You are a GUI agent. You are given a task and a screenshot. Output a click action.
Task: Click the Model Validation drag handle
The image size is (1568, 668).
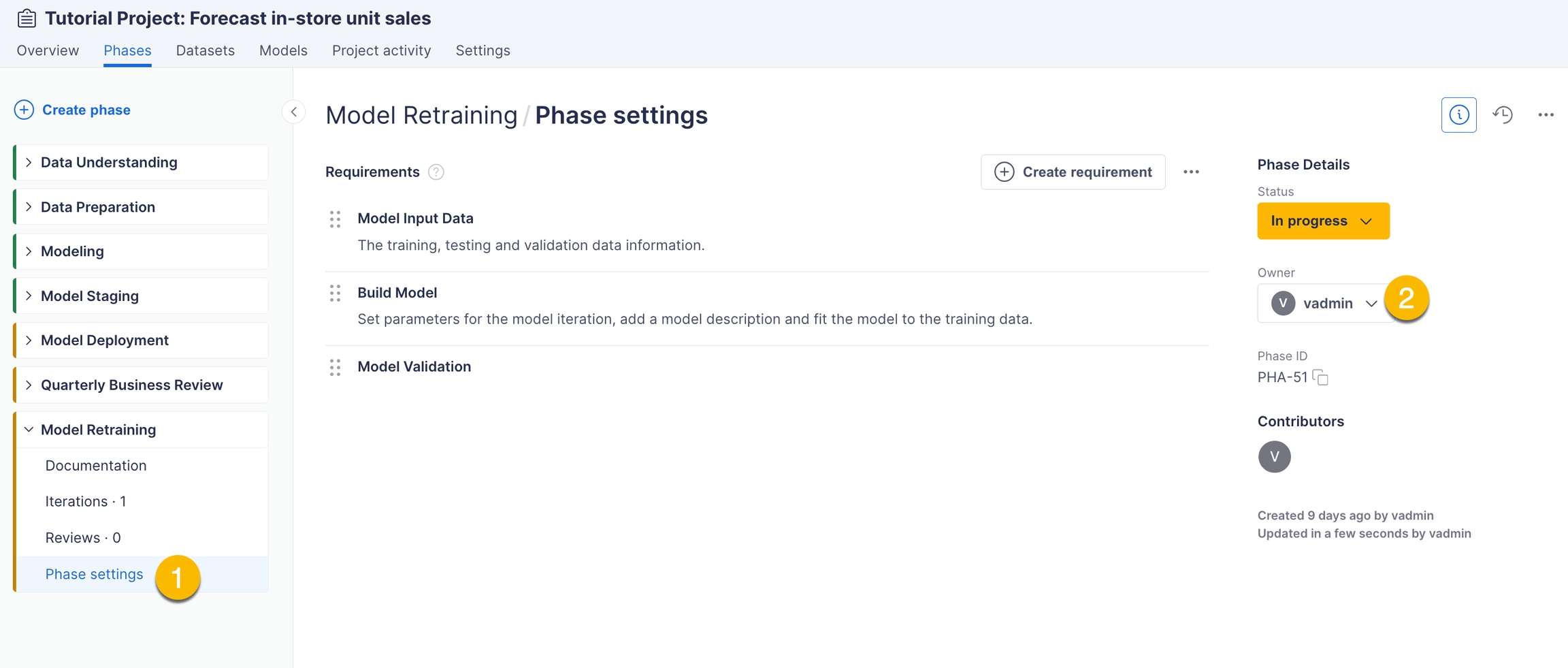coord(335,368)
